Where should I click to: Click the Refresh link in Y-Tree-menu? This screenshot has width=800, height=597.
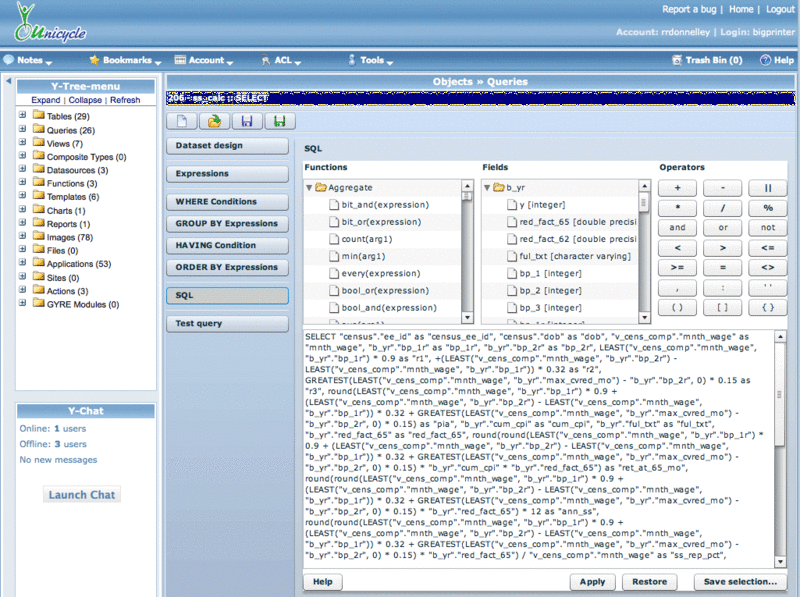point(125,100)
